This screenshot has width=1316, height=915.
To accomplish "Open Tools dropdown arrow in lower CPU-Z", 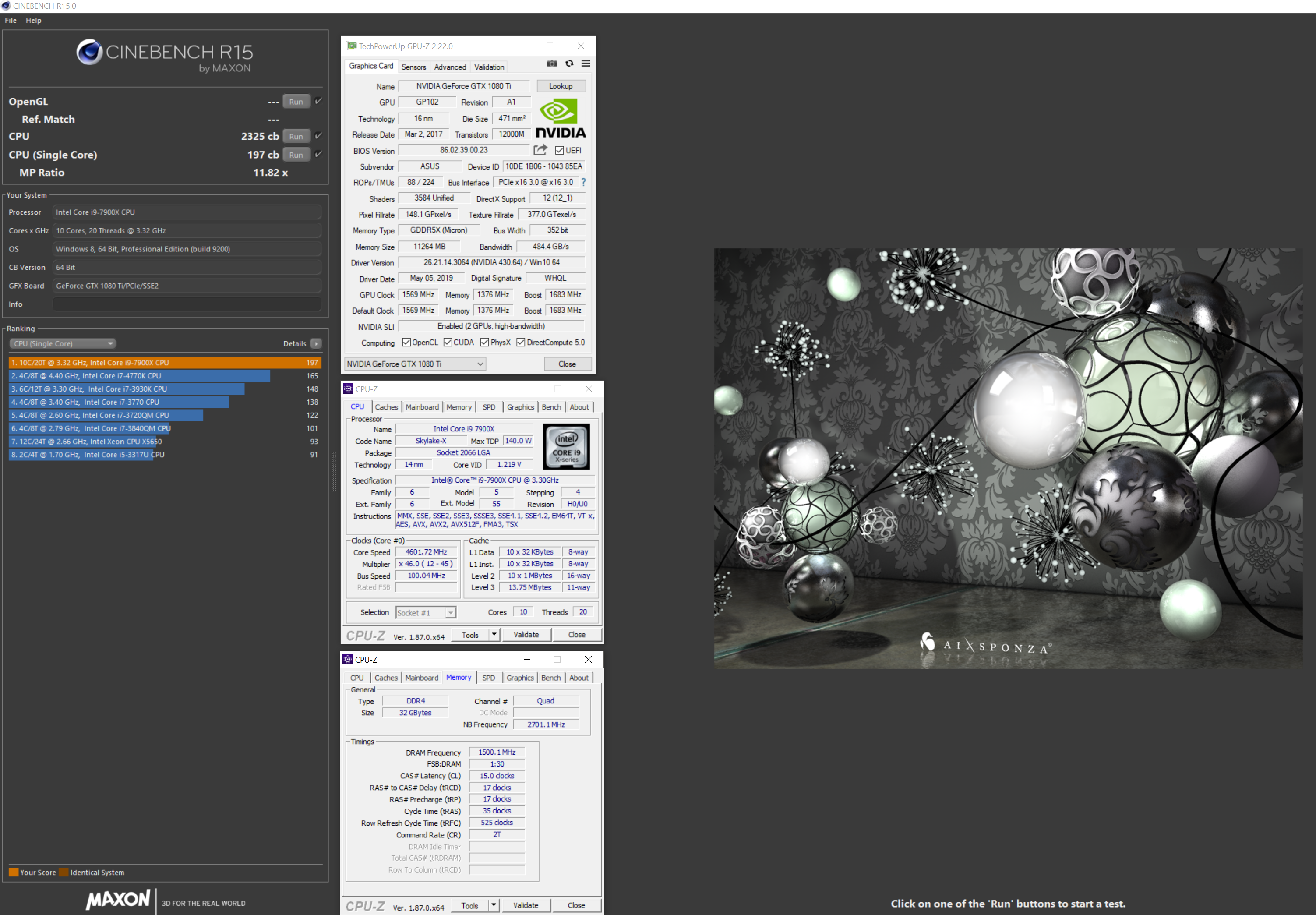I will coord(494,905).
